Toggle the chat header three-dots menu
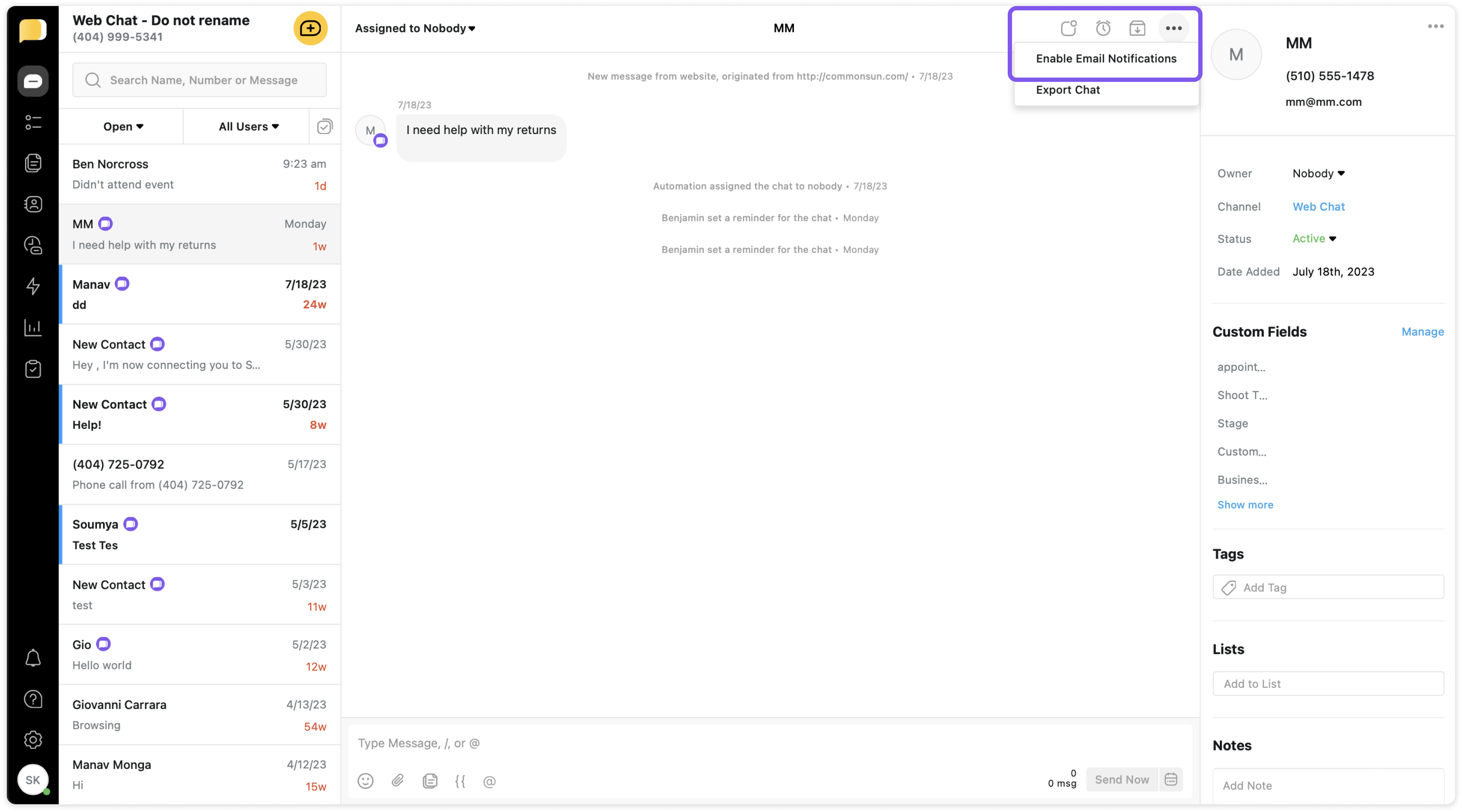The height and width of the screenshot is (812, 1462). coord(1174,28)
